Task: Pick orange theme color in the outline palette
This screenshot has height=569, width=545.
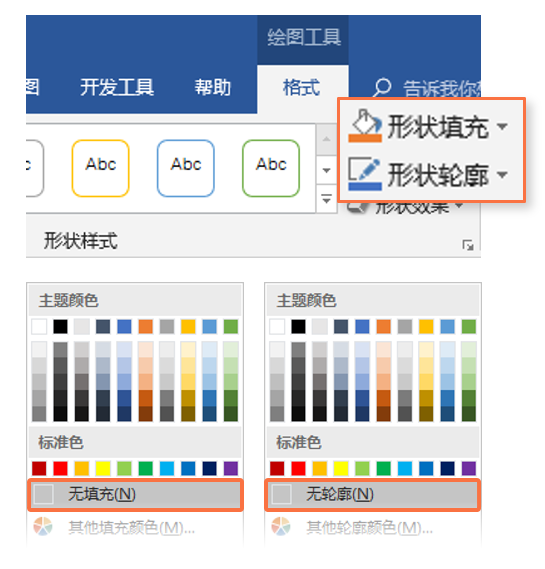Action: click(x=384, y=327)
